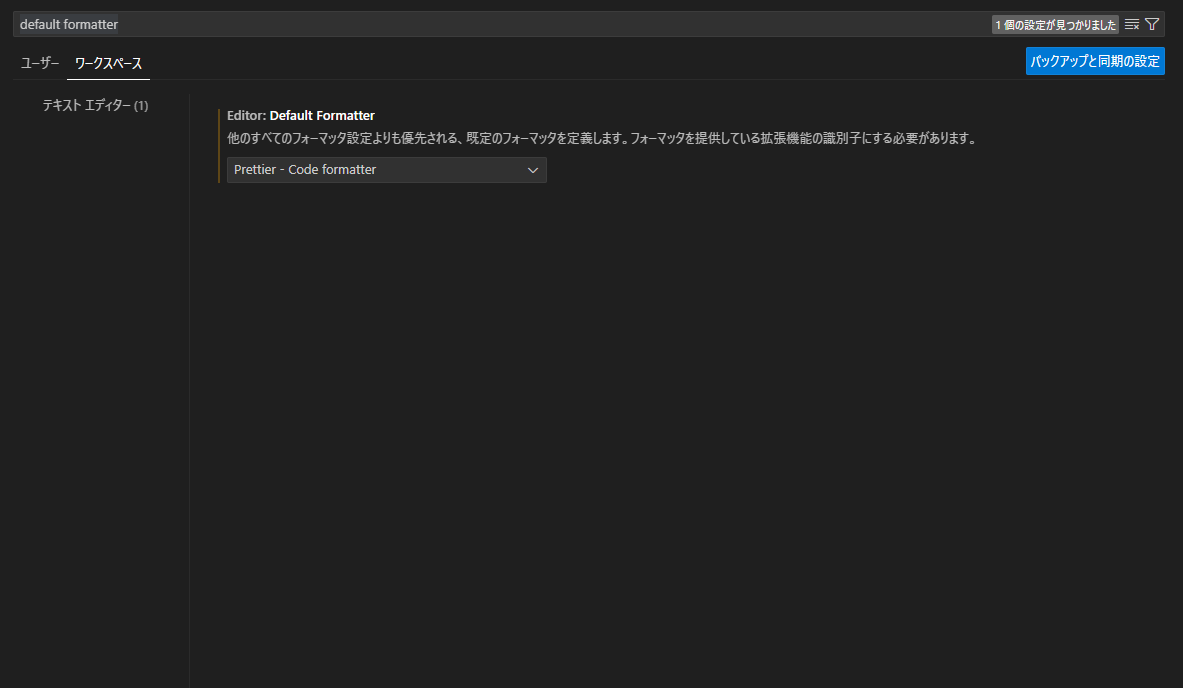Choose a different formatter from the combo box
The width and height of the screenshot is (1183, 688).
(x=386, y=169)
